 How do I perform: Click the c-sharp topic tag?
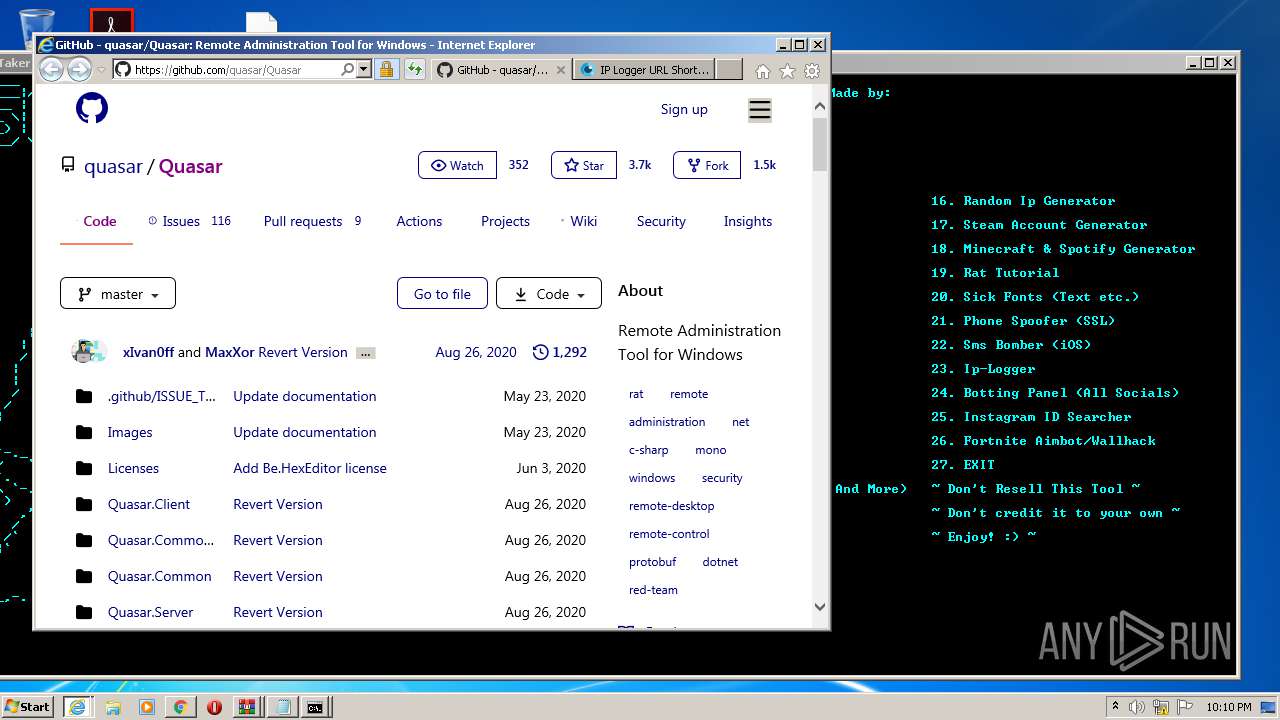coord(649,450)
